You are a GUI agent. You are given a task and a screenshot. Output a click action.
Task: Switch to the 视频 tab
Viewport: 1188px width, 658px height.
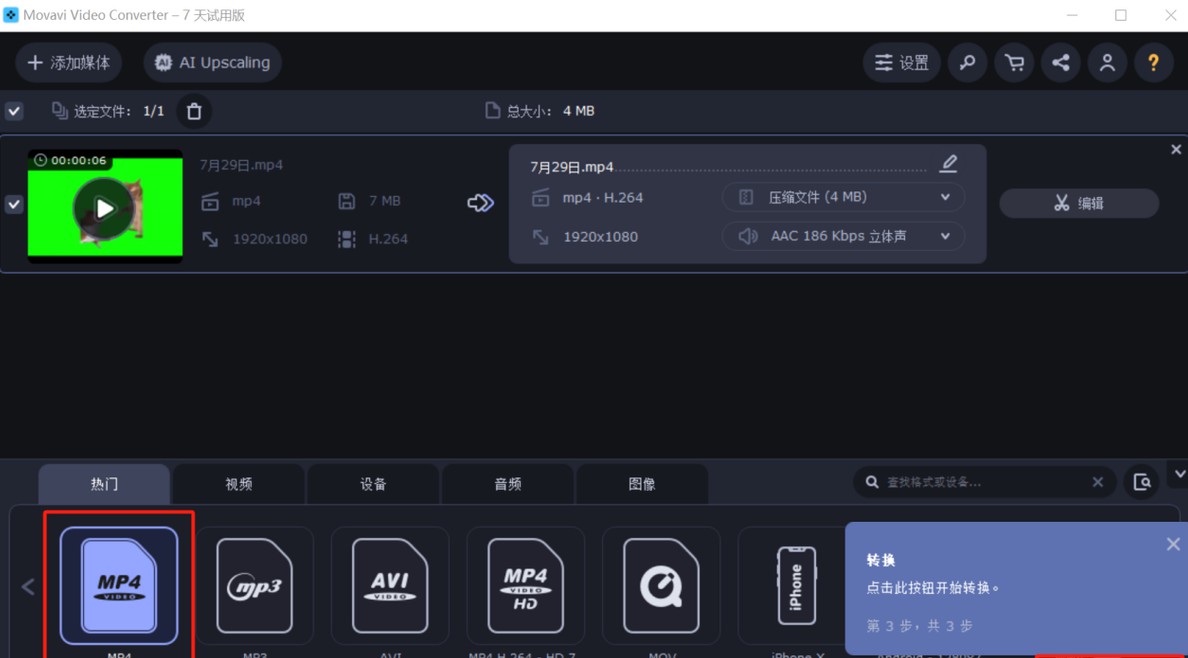coord(239,484)
